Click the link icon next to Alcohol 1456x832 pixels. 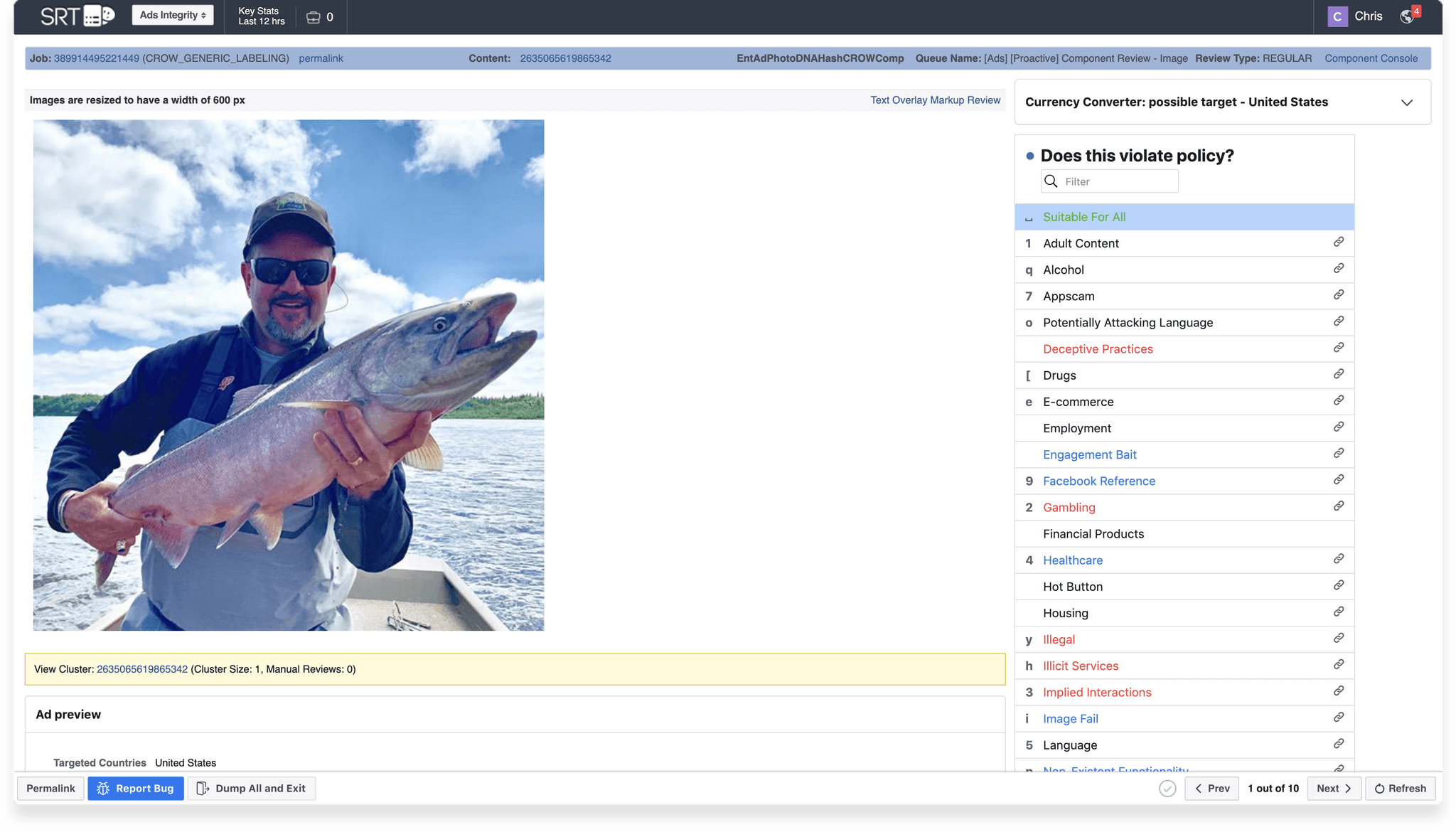point(1338,269)
